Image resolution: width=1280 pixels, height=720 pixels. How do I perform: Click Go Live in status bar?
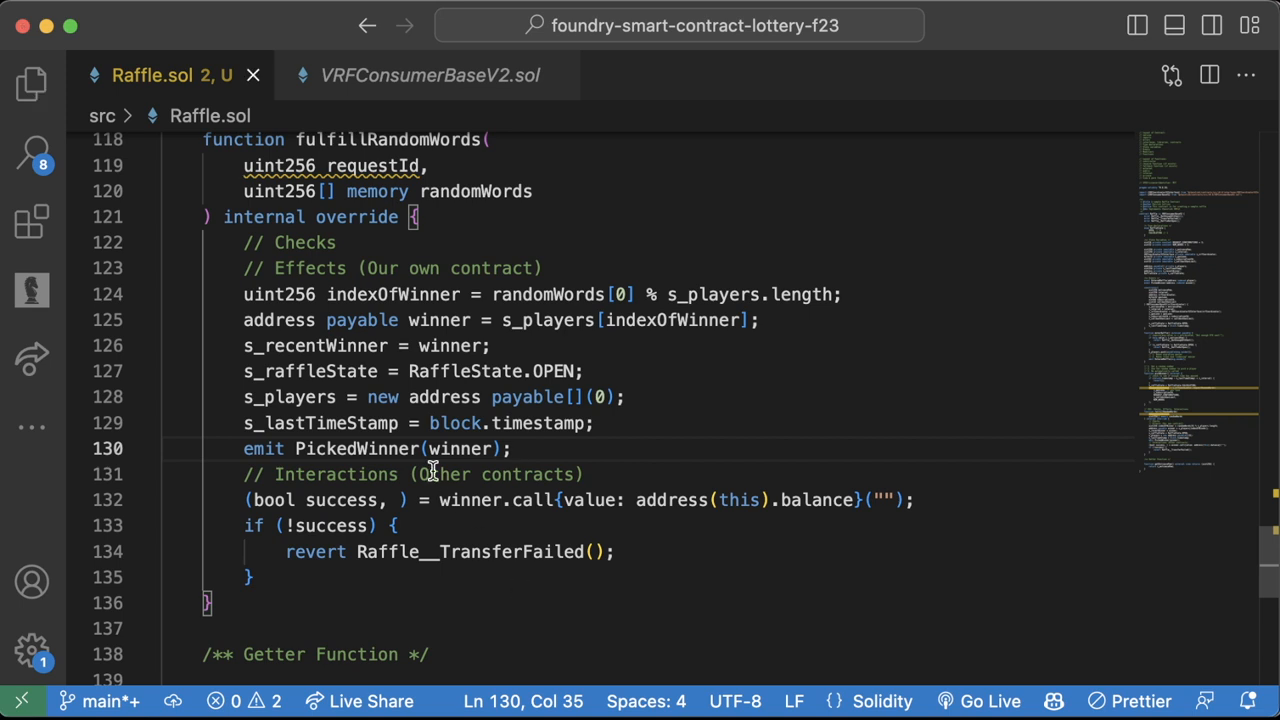point(979,701)
